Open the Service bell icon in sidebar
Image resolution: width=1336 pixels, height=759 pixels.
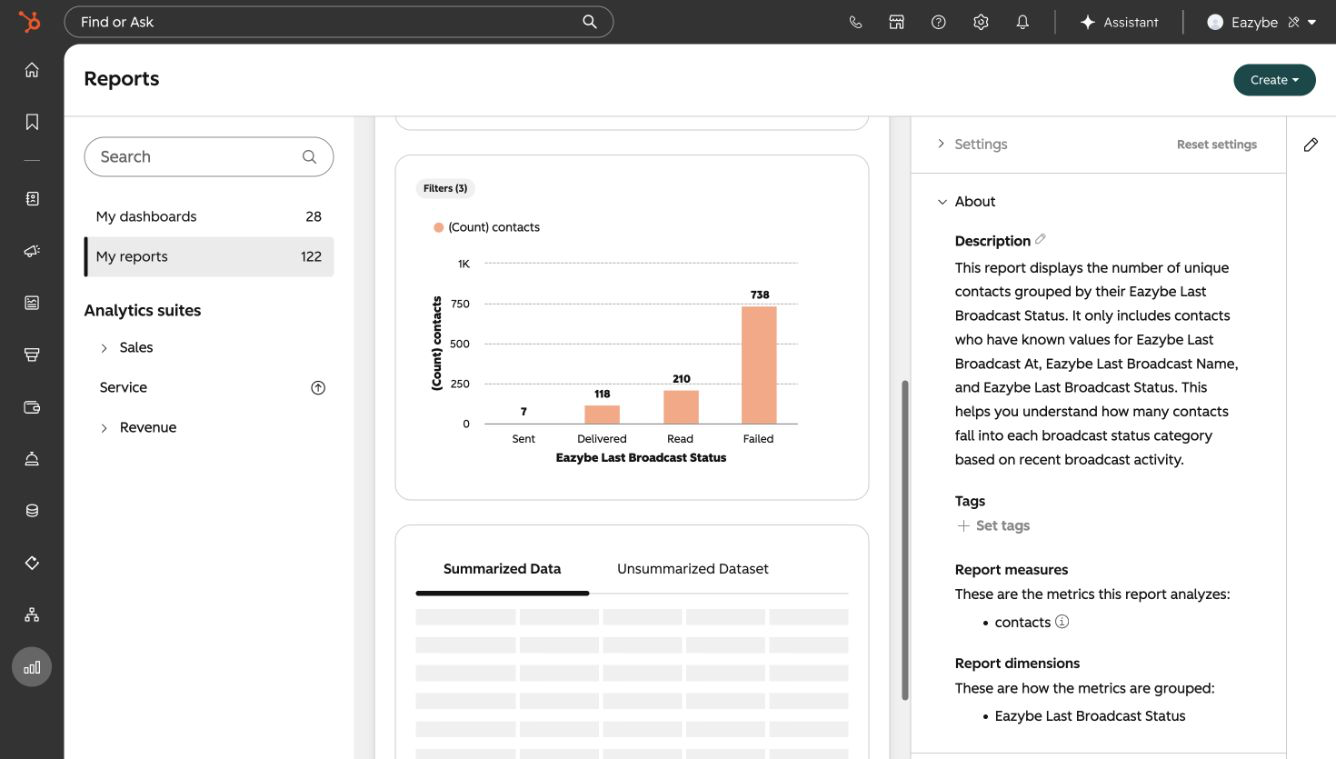pos(32,459)
